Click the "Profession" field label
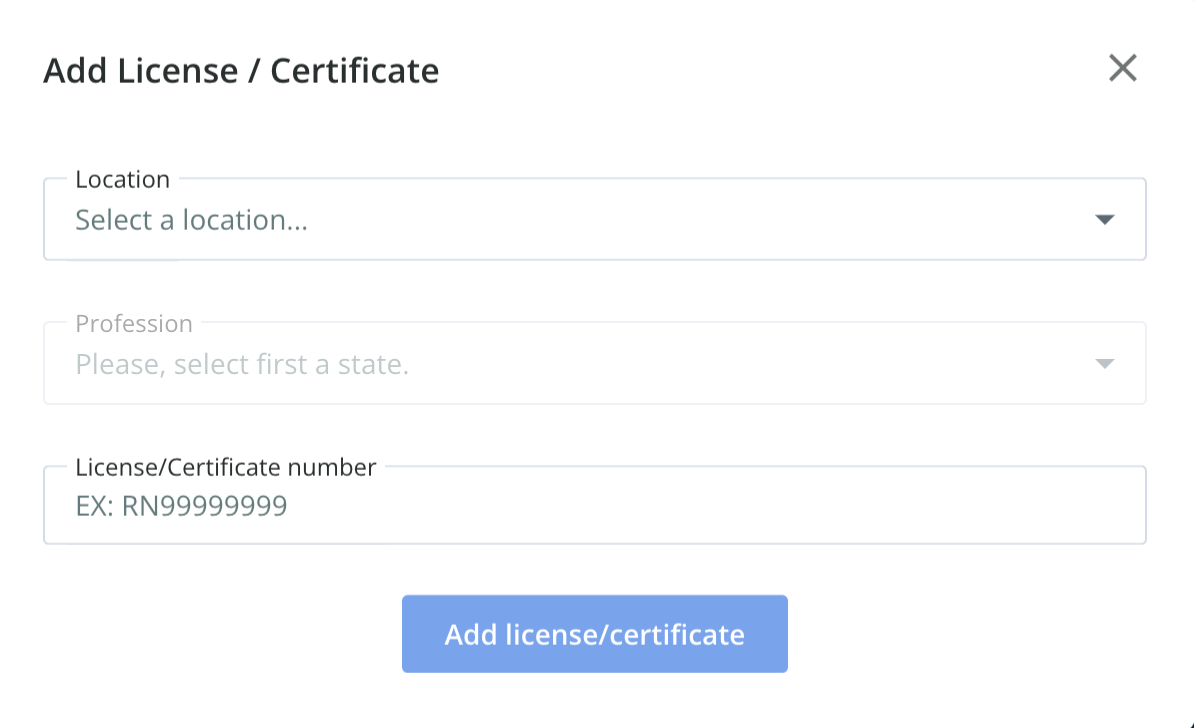This screenshot has width=1194, height=728. click(x=134, y=324)
